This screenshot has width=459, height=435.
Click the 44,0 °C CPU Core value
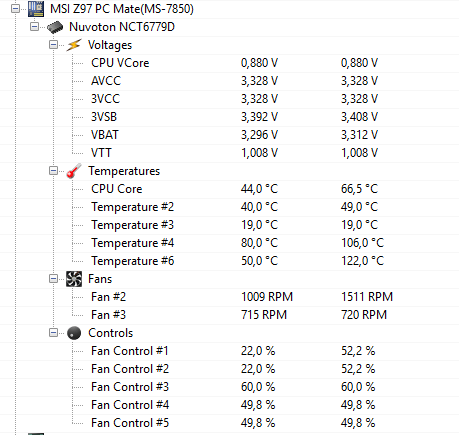tap(259, 189)
